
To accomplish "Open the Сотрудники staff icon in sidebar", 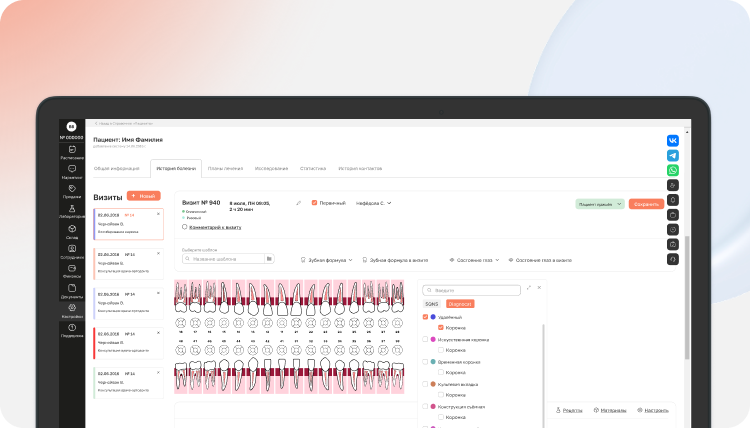I will 72,249.
